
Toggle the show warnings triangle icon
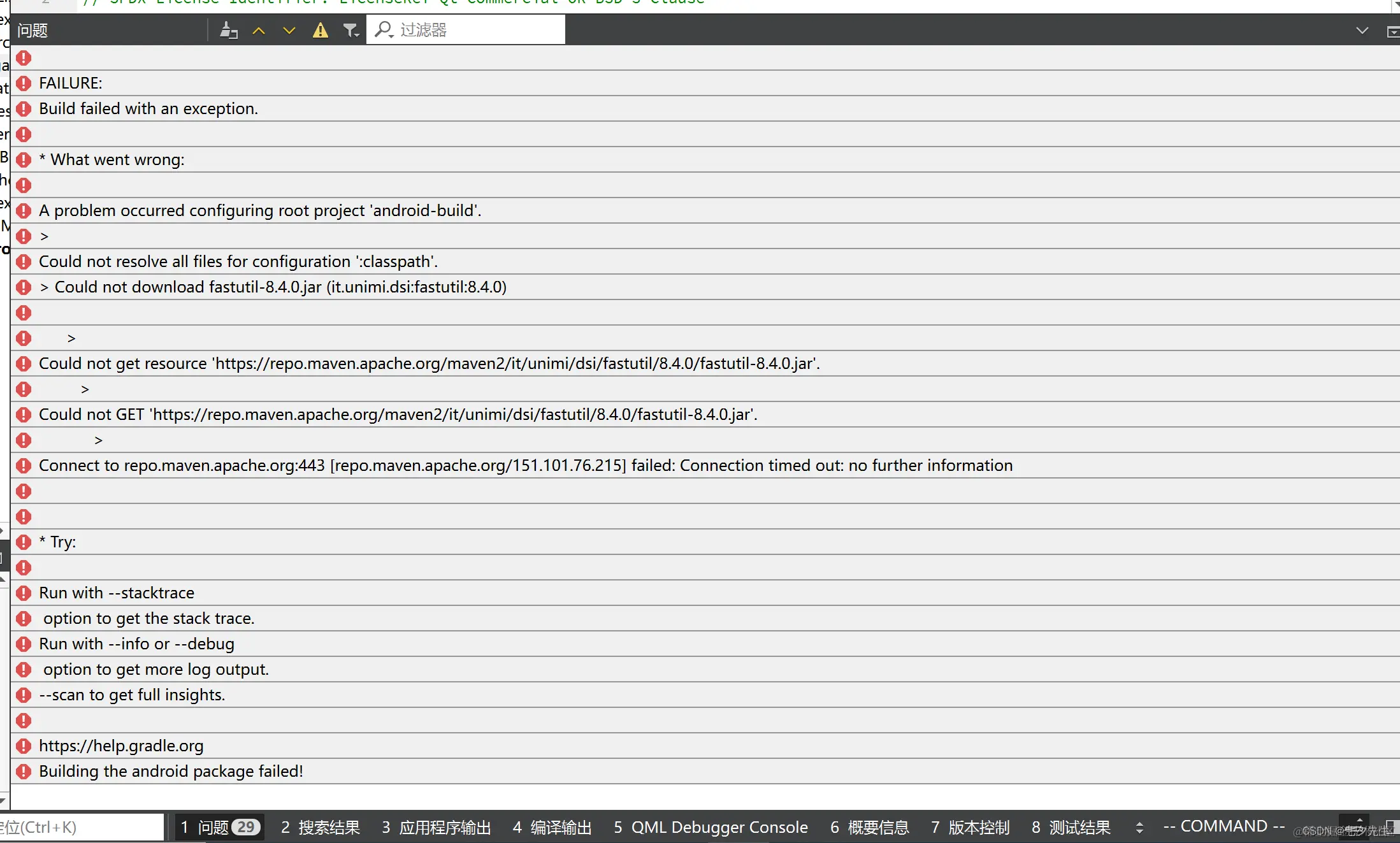(x=320, y=30)
